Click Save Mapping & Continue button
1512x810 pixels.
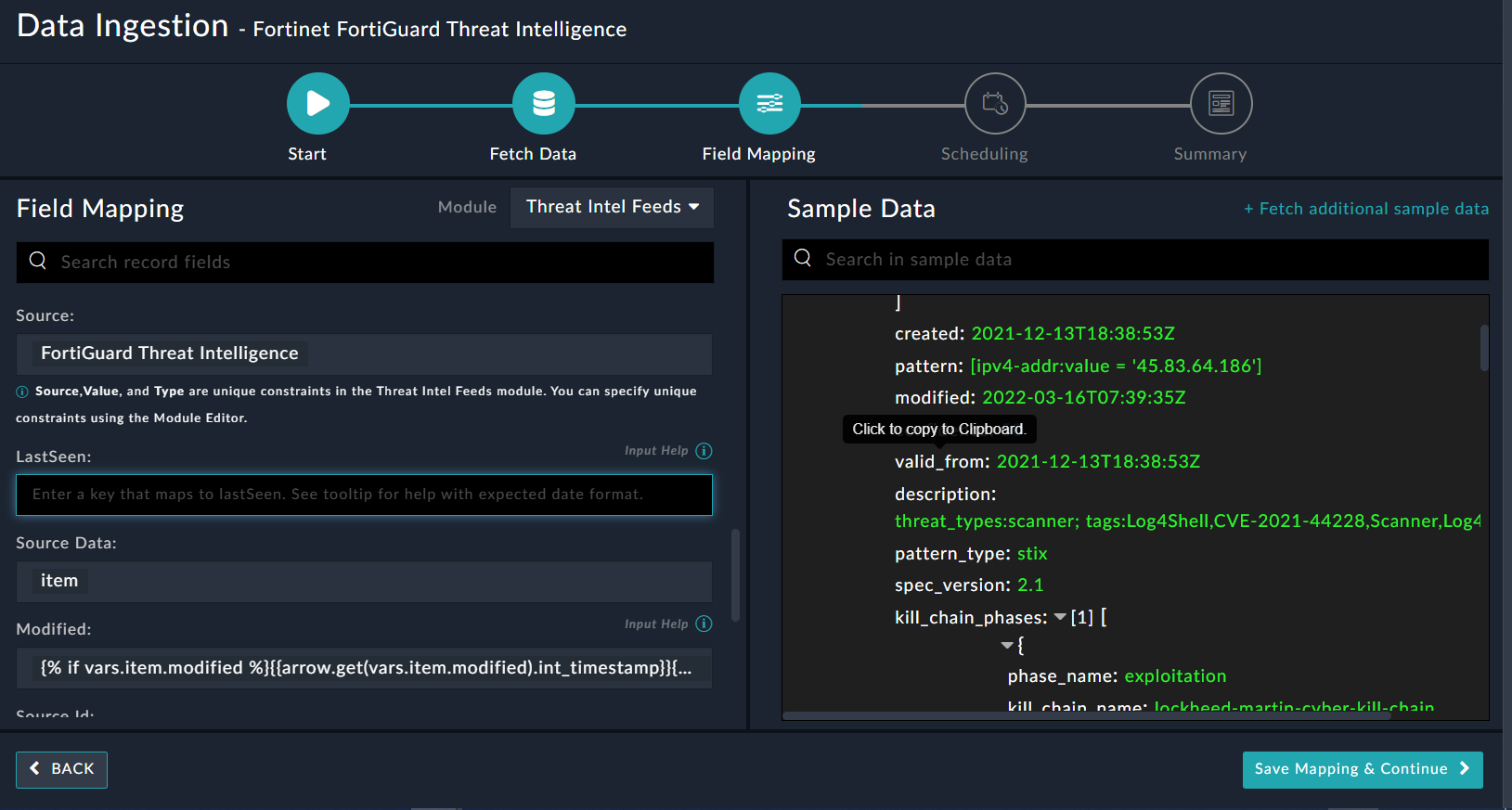coord(1362,769)
